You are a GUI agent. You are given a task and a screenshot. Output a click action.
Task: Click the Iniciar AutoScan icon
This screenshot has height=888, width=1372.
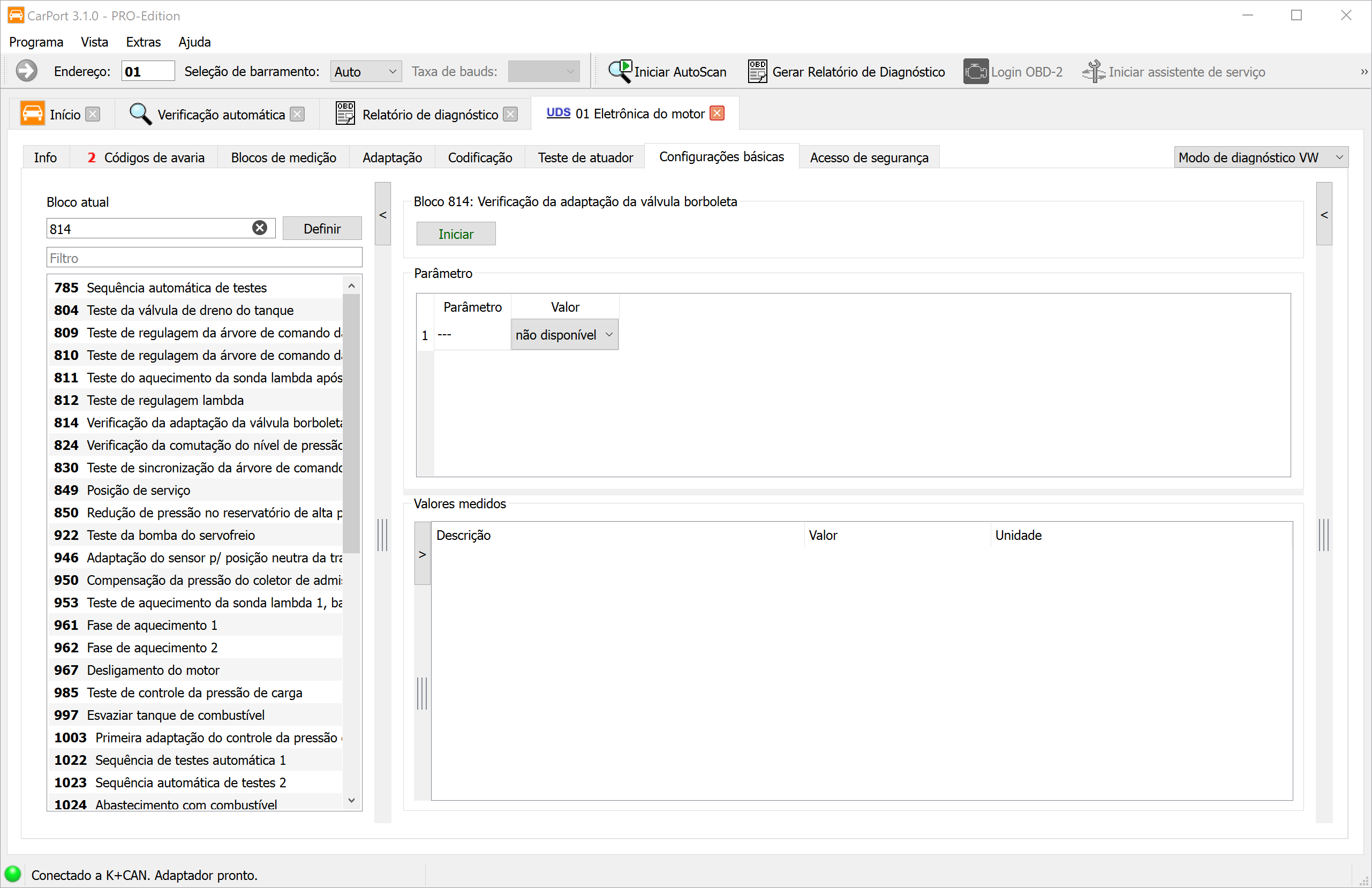620,72
